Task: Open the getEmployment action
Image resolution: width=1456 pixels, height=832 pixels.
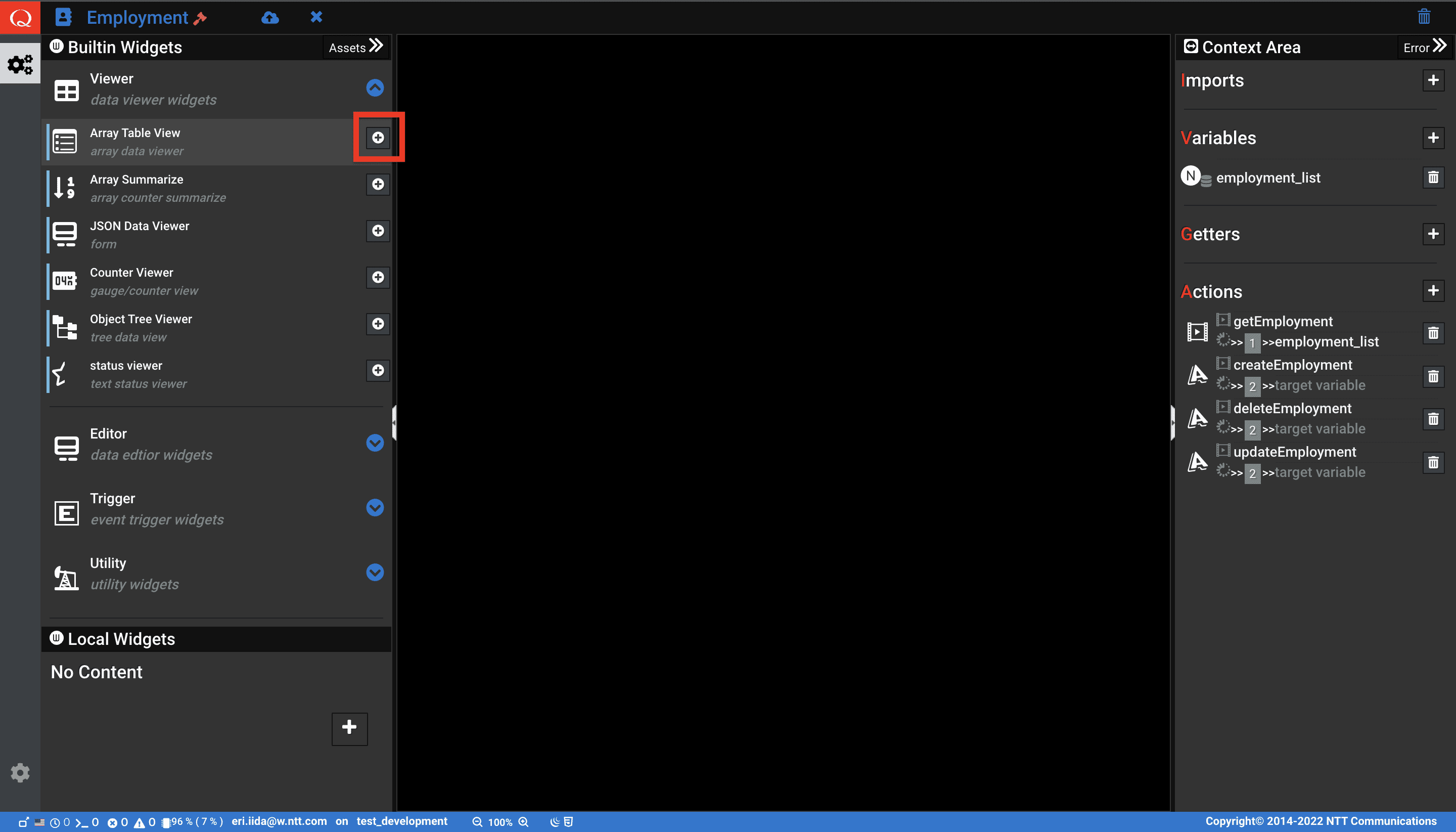Action: pyautogui.click(x=1283, y=321)
